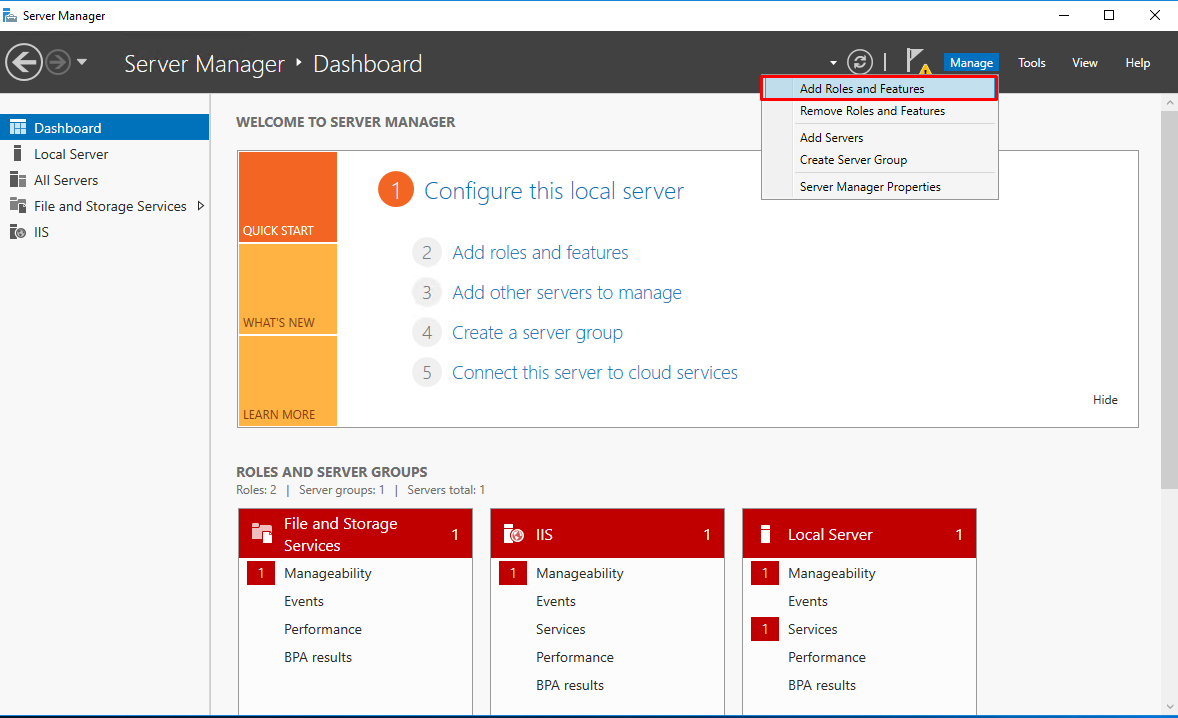
Task: Click the forward navigation arrow
Action: (58, 62)
